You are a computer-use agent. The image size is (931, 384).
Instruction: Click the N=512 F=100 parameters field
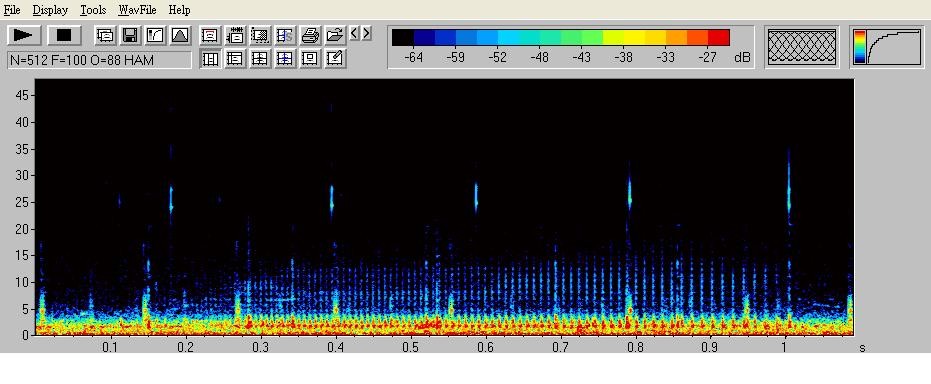pyautogui.click(x=100, y=59)
